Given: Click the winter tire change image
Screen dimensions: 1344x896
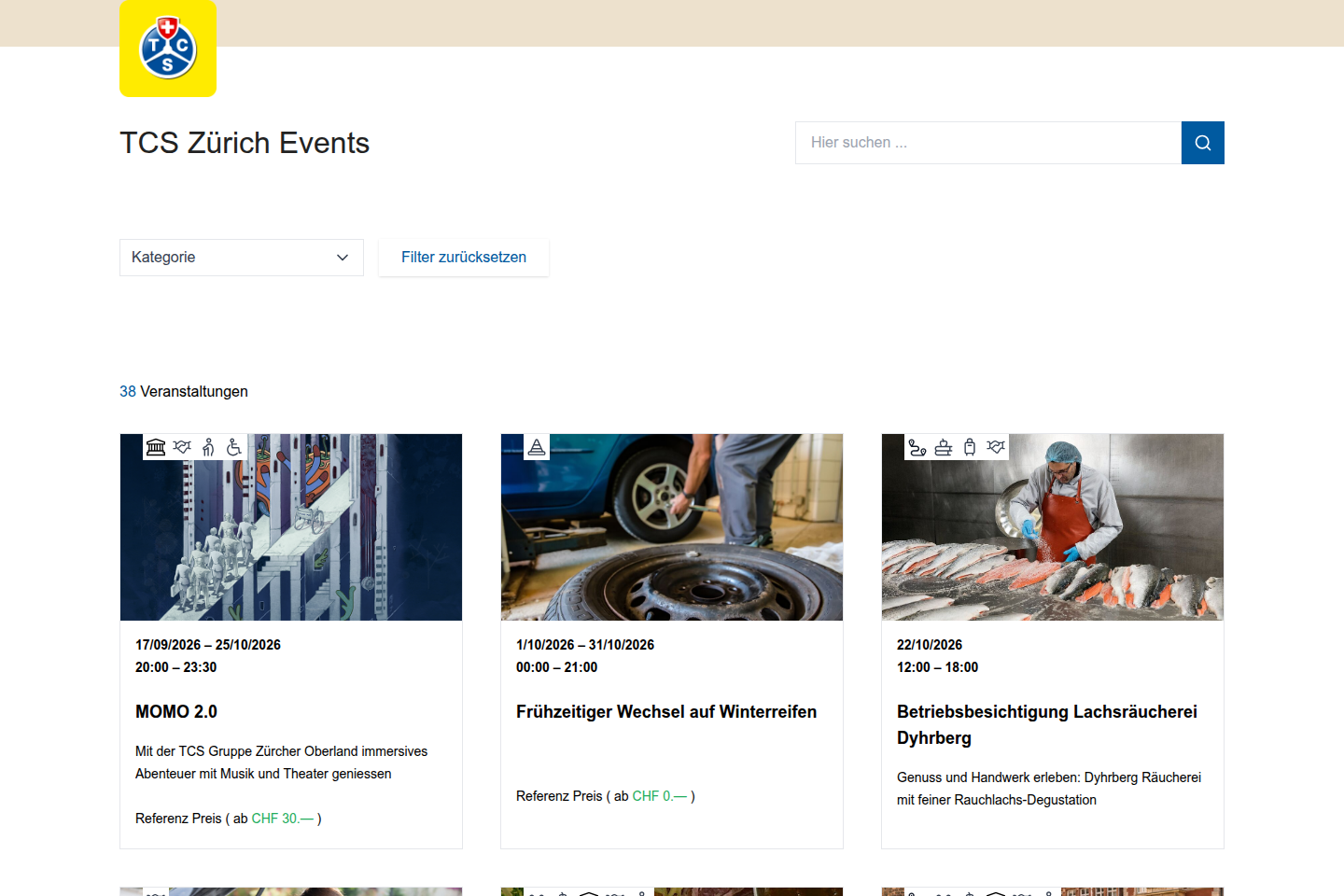Looking at the screenshot, I should point(672,527).
